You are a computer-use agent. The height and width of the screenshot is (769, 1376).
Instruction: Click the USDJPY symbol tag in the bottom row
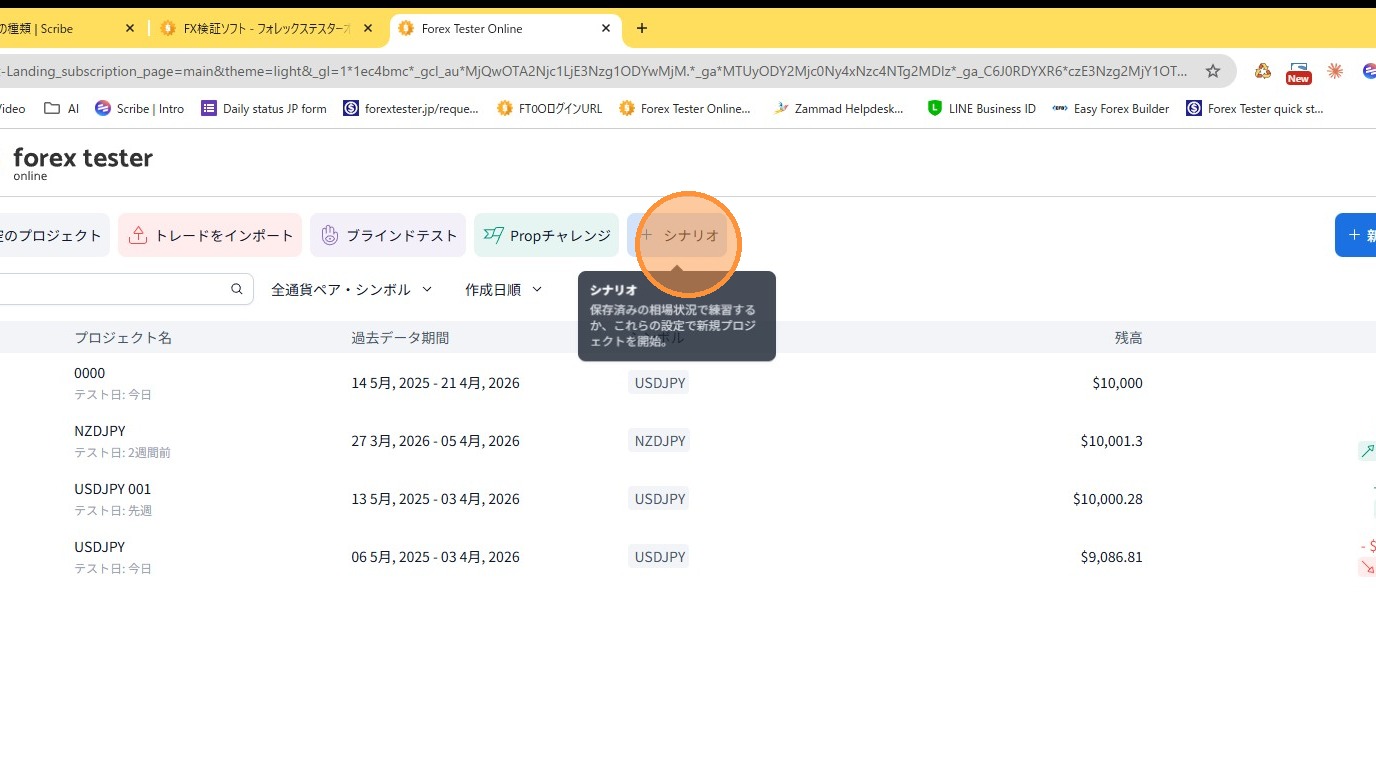(660, 557)
